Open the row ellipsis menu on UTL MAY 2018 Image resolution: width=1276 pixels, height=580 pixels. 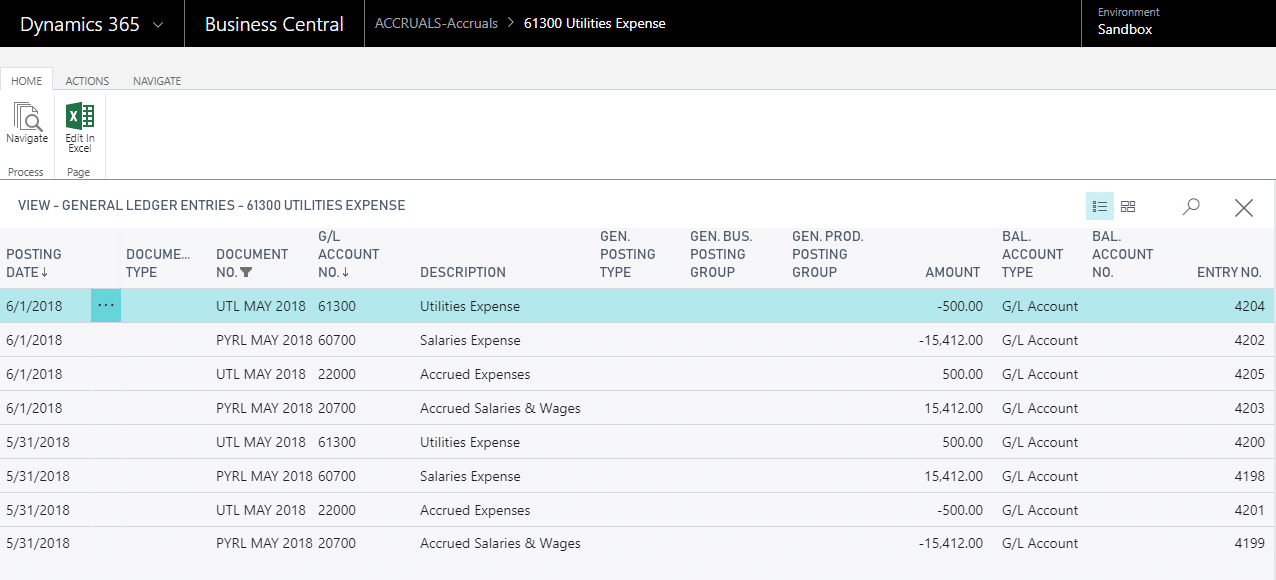click(x=105, y=306)
